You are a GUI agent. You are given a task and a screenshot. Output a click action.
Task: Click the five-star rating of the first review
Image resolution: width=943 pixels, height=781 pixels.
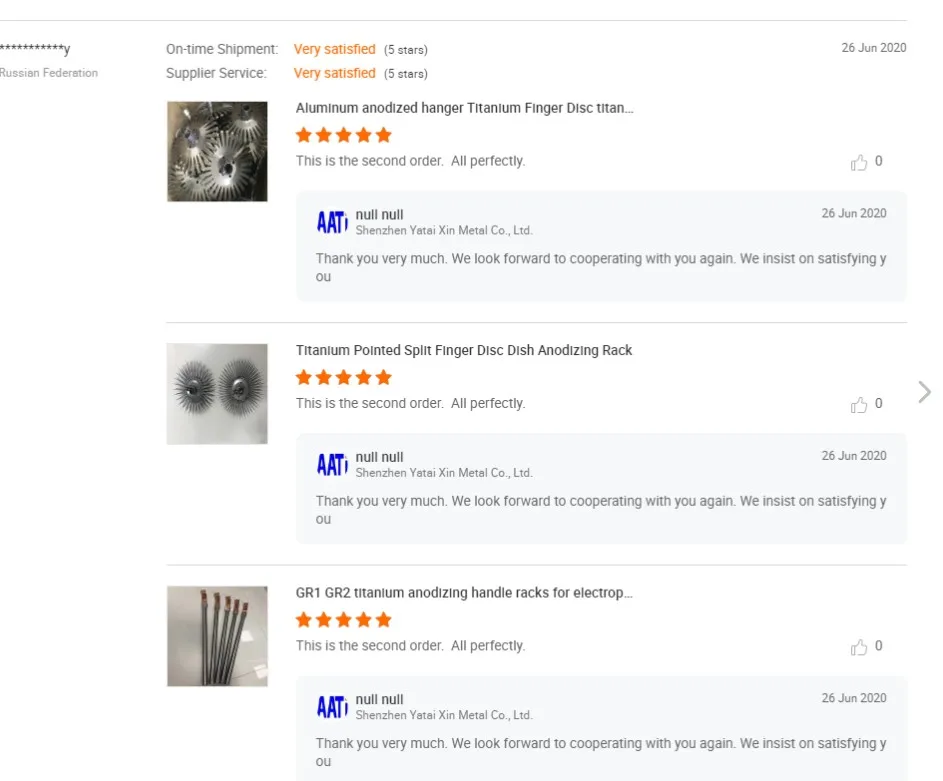point(343,135)
